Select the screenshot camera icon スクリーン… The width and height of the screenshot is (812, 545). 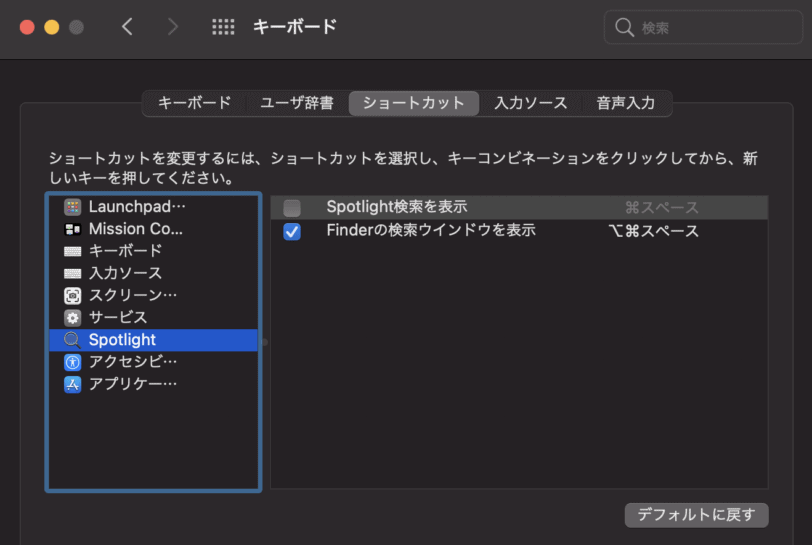72,295
